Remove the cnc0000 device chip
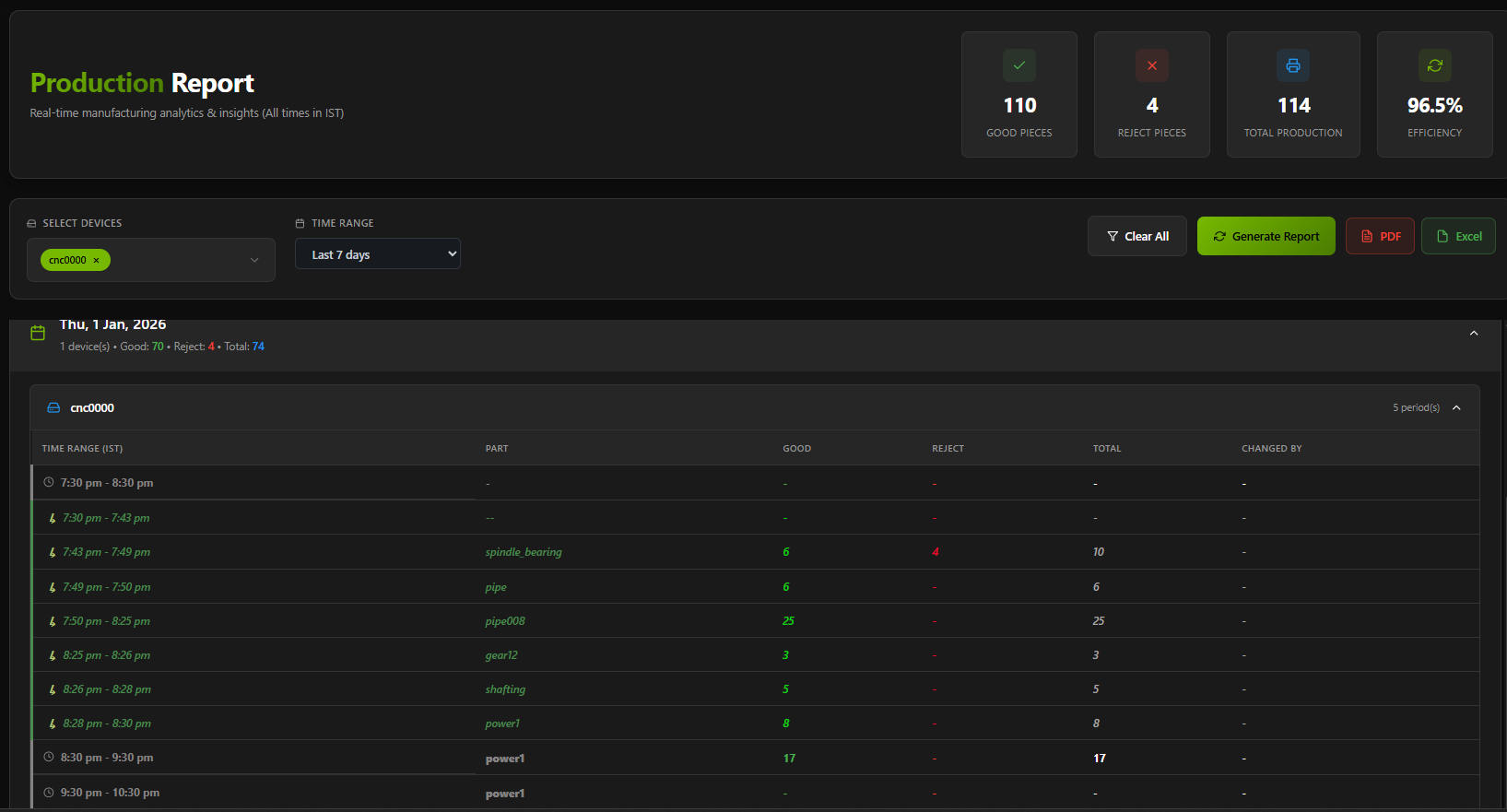This screenshot has width=1507, height=812. pos(96,261)
